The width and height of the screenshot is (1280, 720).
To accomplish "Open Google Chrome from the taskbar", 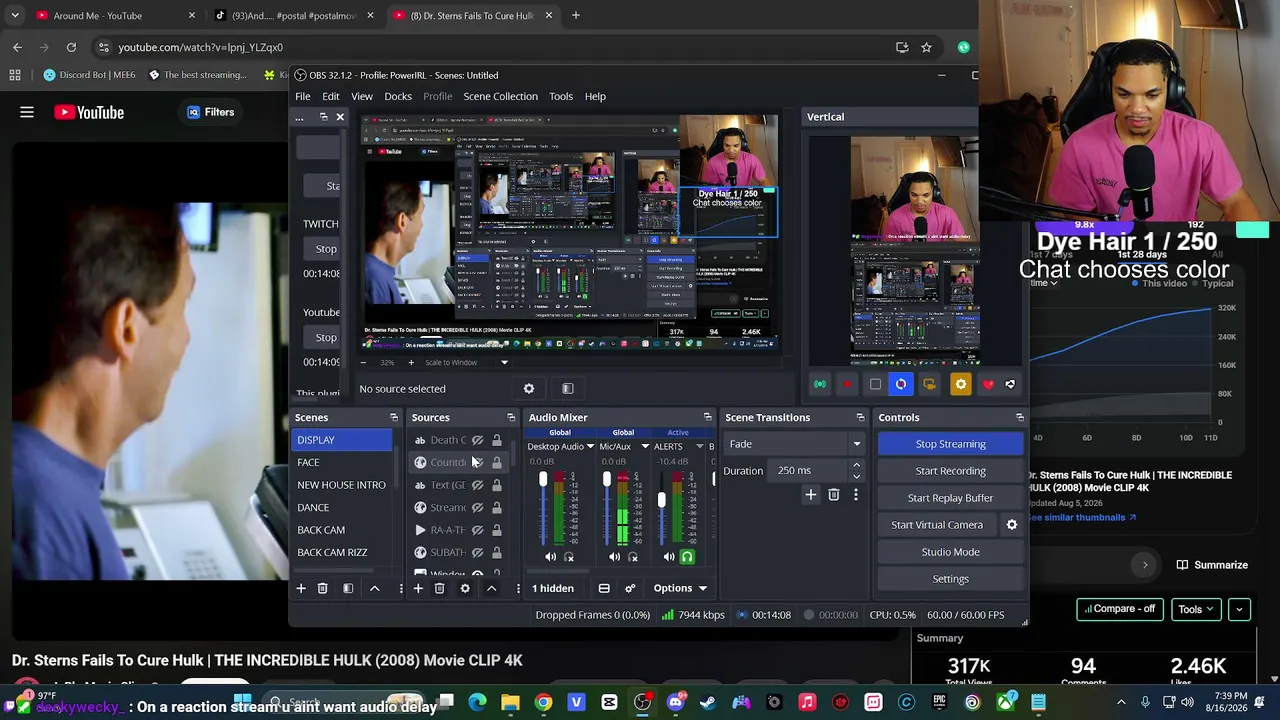I will (543, 702).
